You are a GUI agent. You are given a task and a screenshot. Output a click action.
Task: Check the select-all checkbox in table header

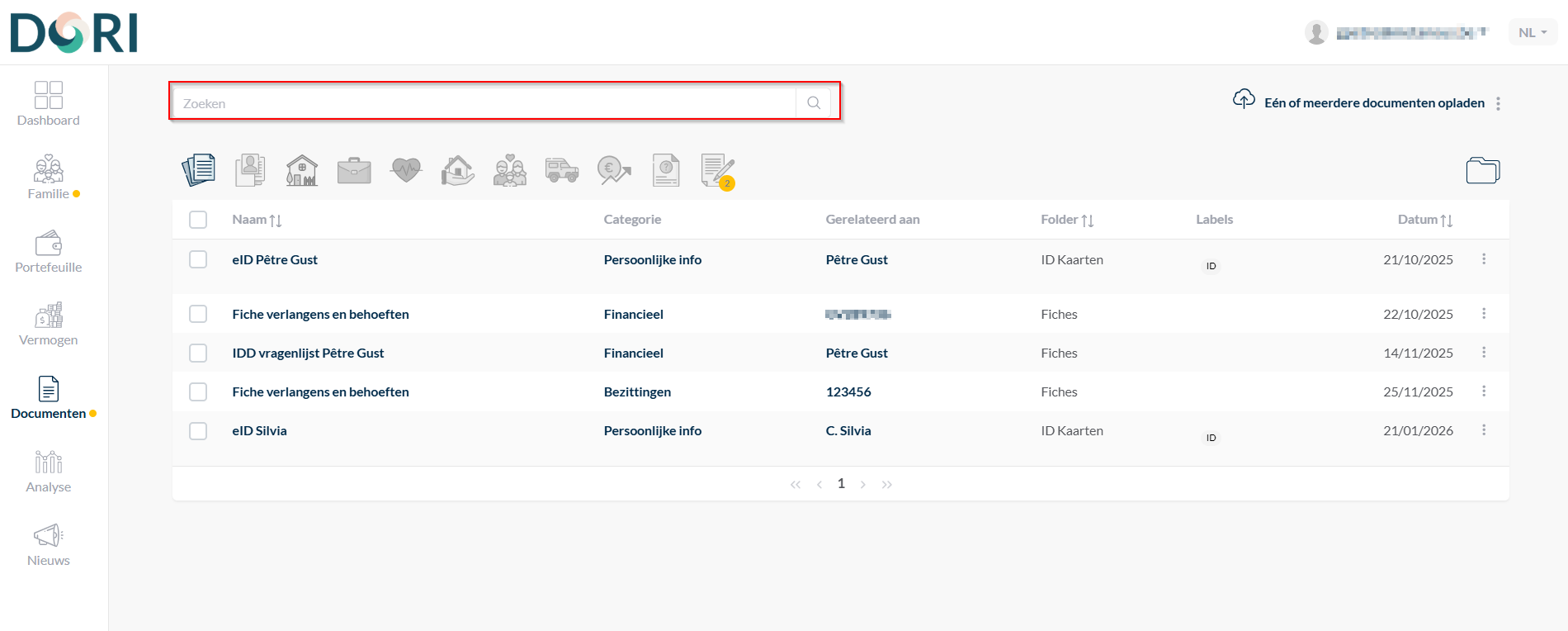tap(198, 220)
